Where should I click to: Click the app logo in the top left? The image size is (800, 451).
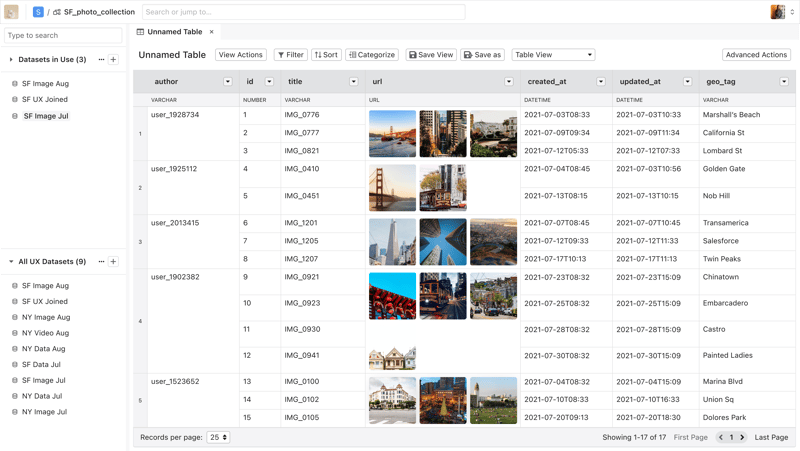coord(11,12)
